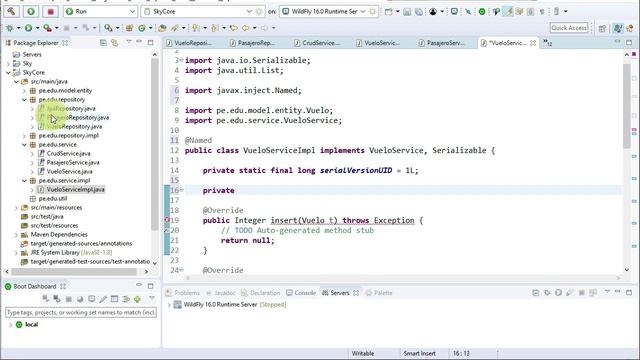Expand the JRE System Library node

[16, 253]
